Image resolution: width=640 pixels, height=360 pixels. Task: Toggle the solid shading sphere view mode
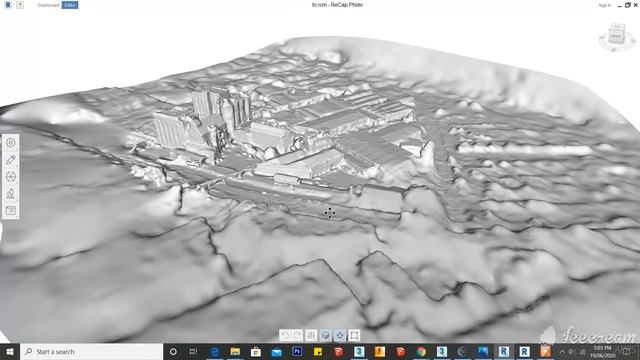pyautogui.click(x=325, y=336)
